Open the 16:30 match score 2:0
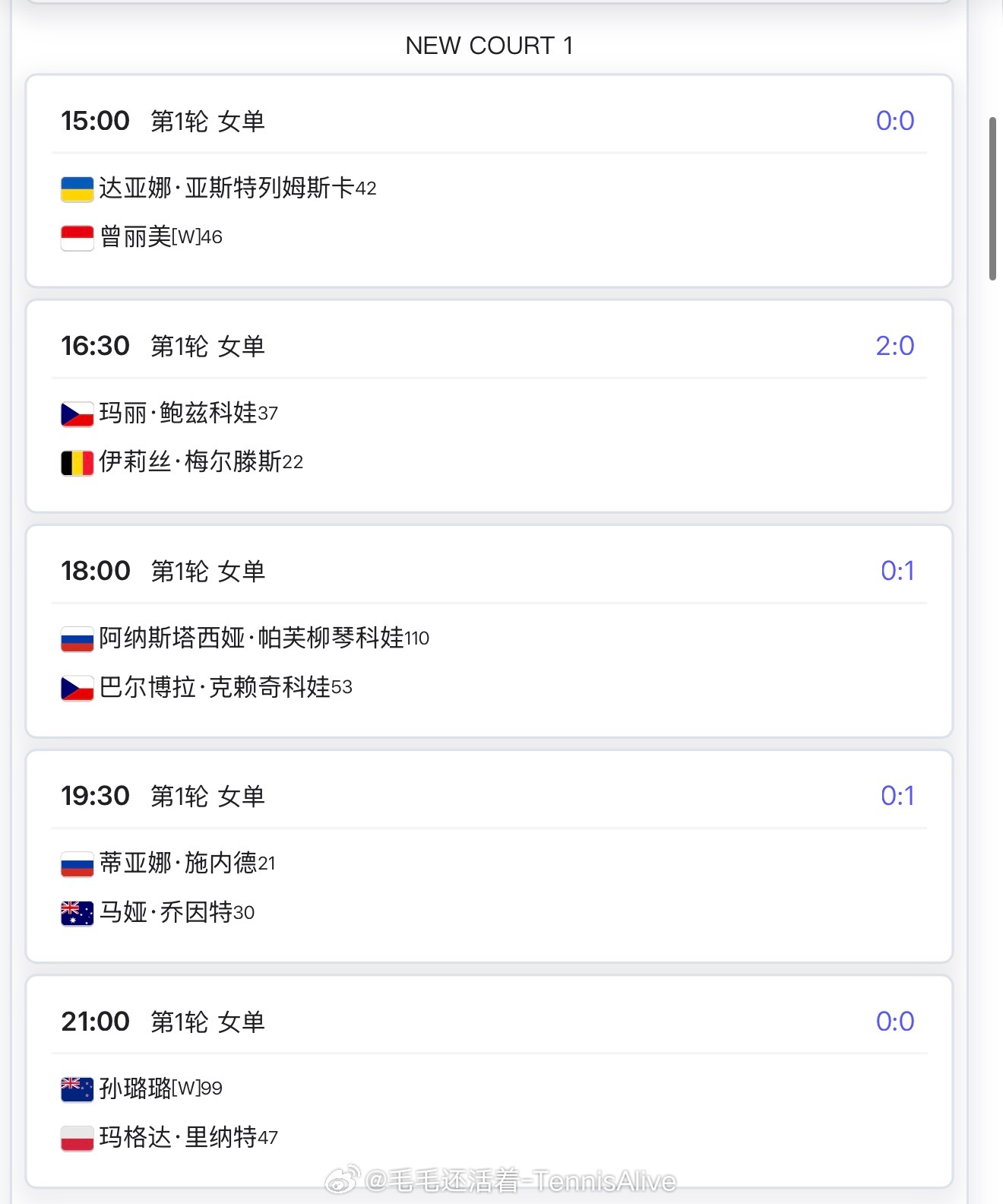Screen dimensions: 1003x1204 click(x=895, y=346)
